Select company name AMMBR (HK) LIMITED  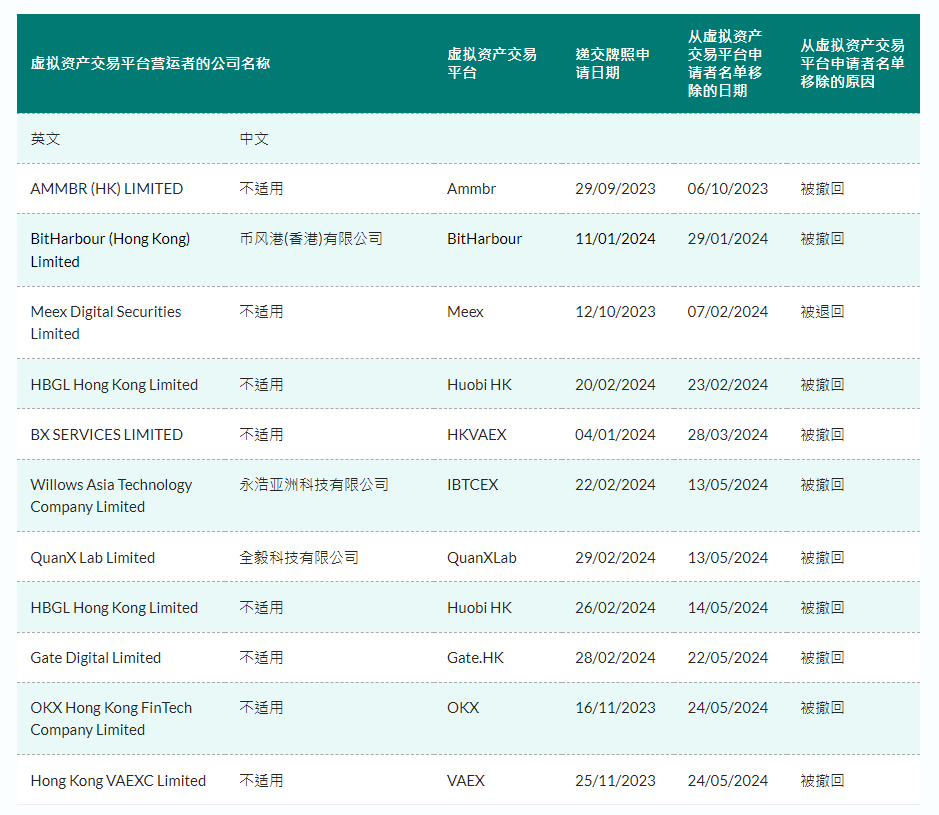coord(107,189)
